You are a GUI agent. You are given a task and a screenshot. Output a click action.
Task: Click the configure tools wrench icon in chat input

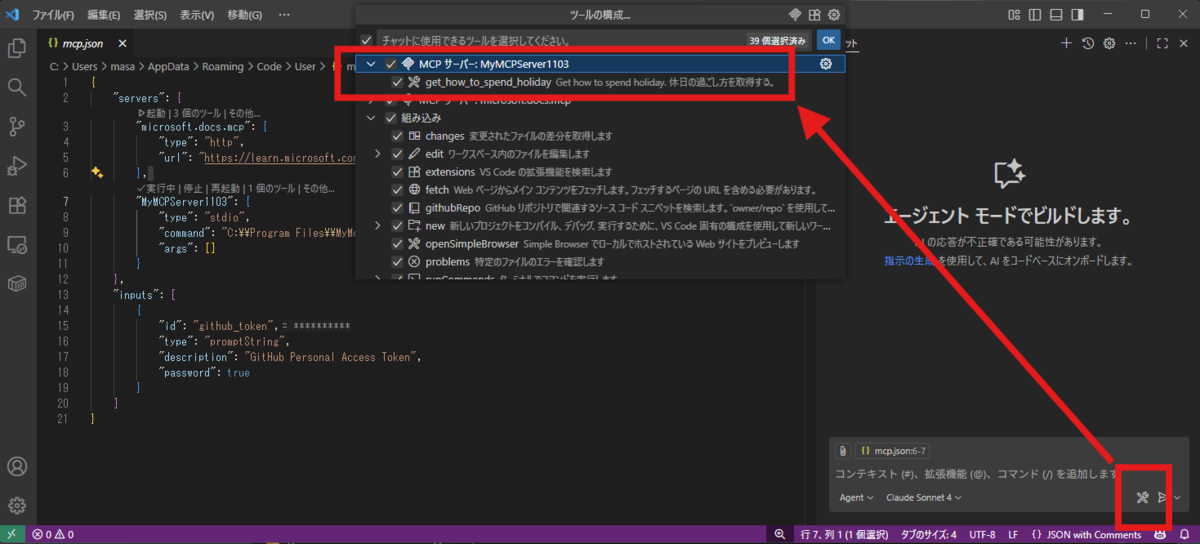pos(1143,497)
